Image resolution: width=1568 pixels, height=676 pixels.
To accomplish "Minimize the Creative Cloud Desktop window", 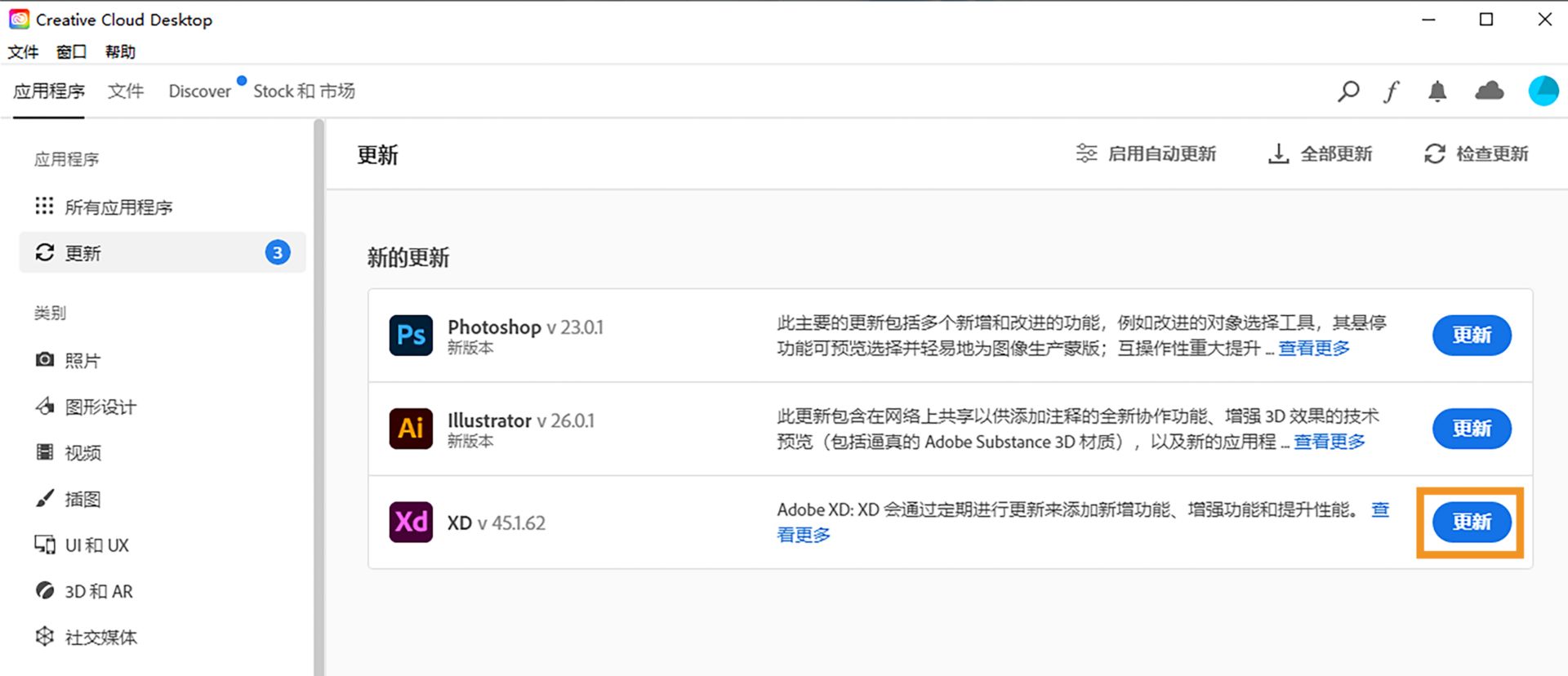I will pos(1428,19).
